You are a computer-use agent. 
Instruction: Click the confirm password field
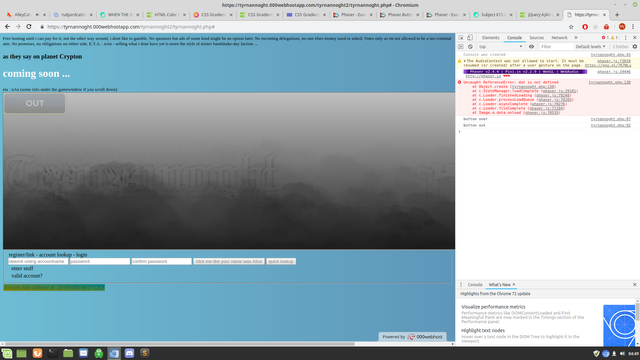pyautogui.click(x=161, y=261)
